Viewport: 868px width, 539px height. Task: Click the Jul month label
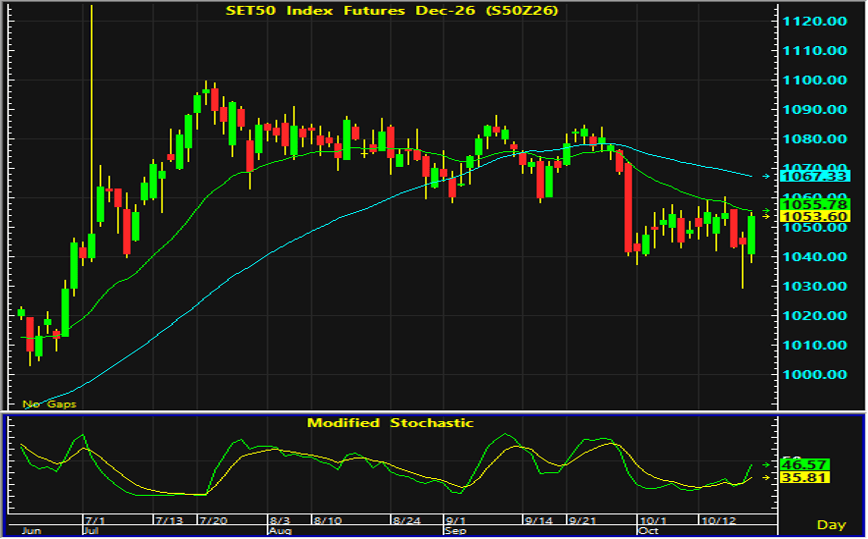[x=90, y=531]
